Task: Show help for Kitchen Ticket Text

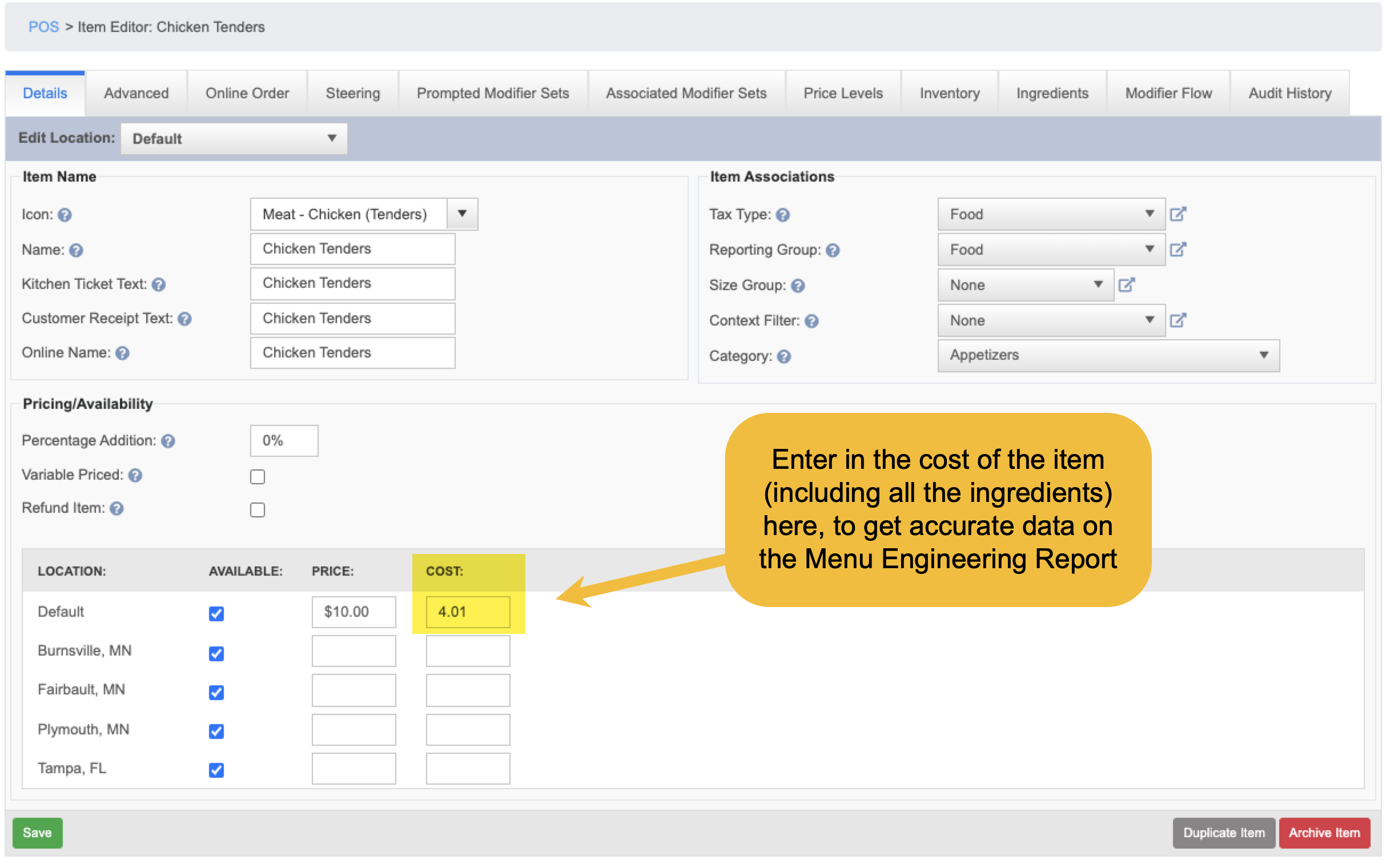Action: (x=159, y=285)
